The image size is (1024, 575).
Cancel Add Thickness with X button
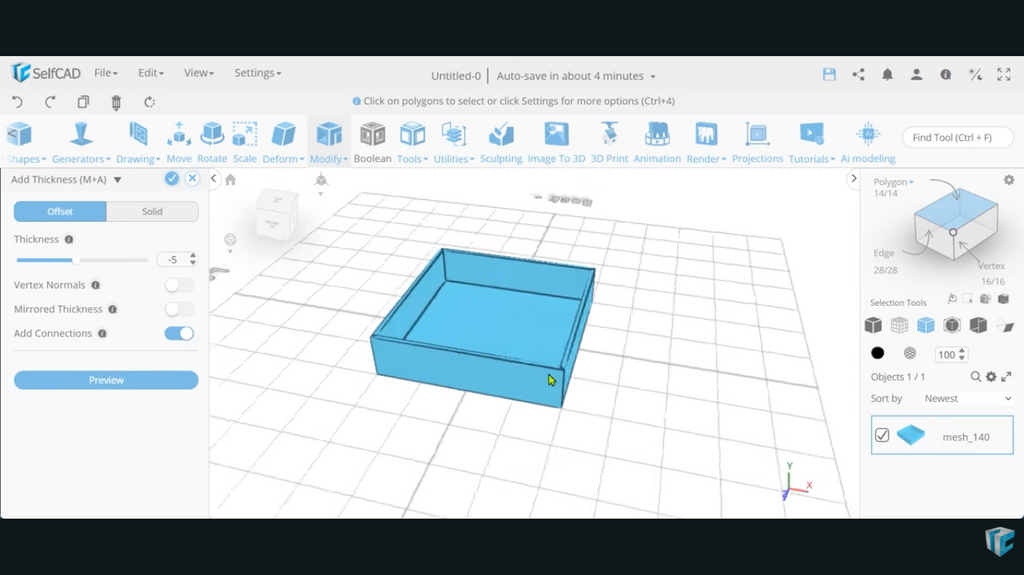tap(192, 178)
